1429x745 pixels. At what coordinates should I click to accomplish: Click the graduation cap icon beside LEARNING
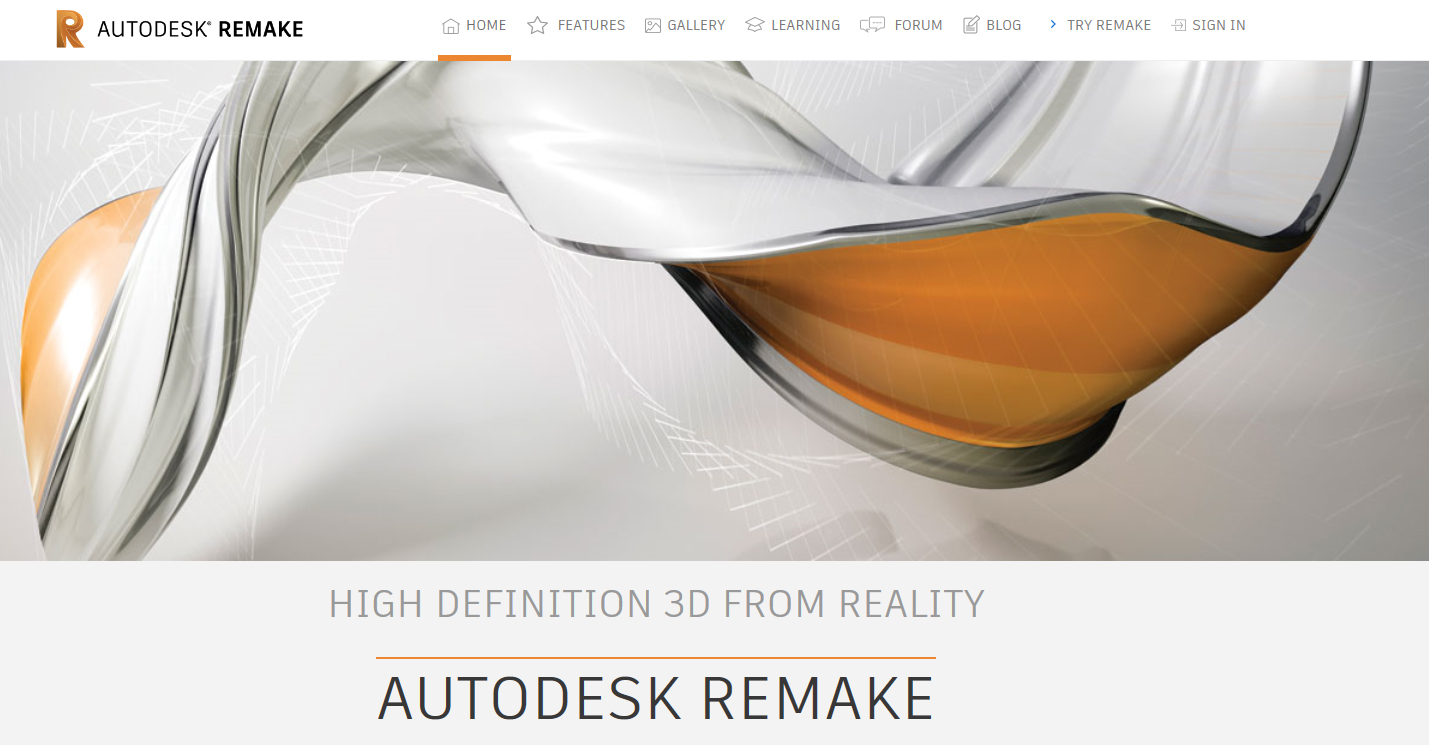[x=754, y=25]
